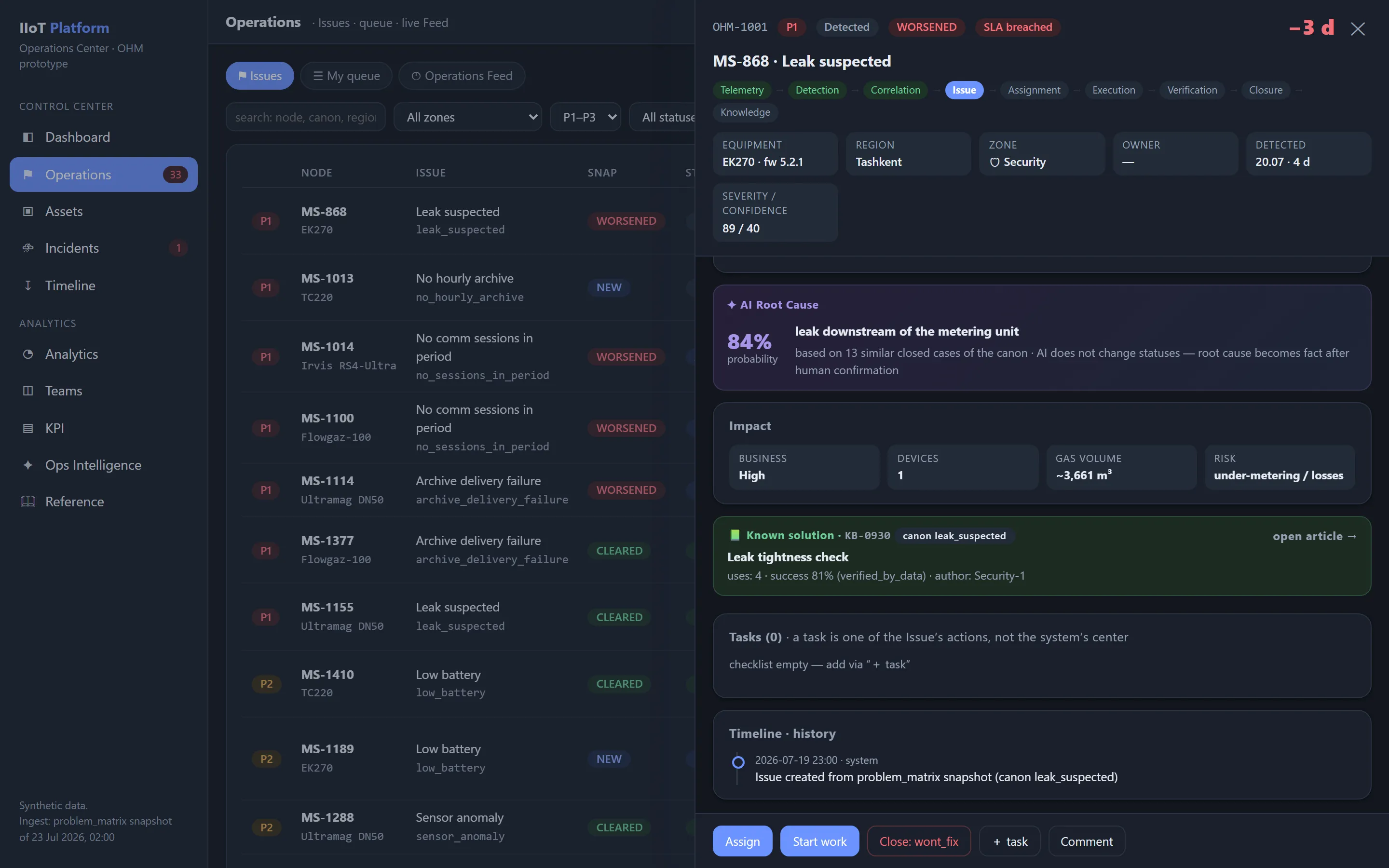This screenshot has height=868, width=1389.
Task: Click the ISSUE column header
Action: [431, 173]
